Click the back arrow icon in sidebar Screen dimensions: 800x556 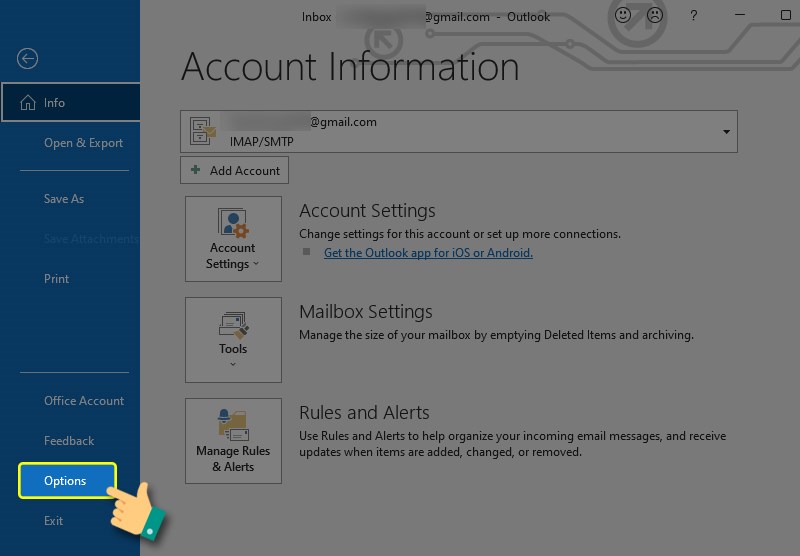(x=27, y=59)
